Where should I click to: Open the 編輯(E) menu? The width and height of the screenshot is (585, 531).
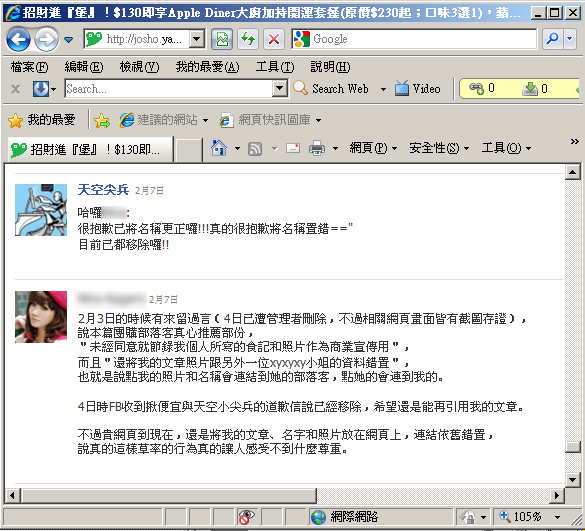84,67
